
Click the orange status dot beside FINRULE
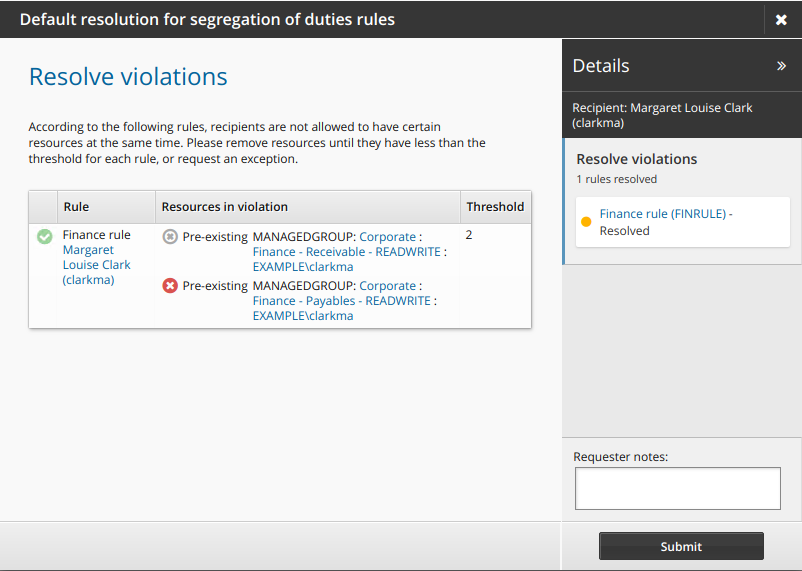(586, 222)
